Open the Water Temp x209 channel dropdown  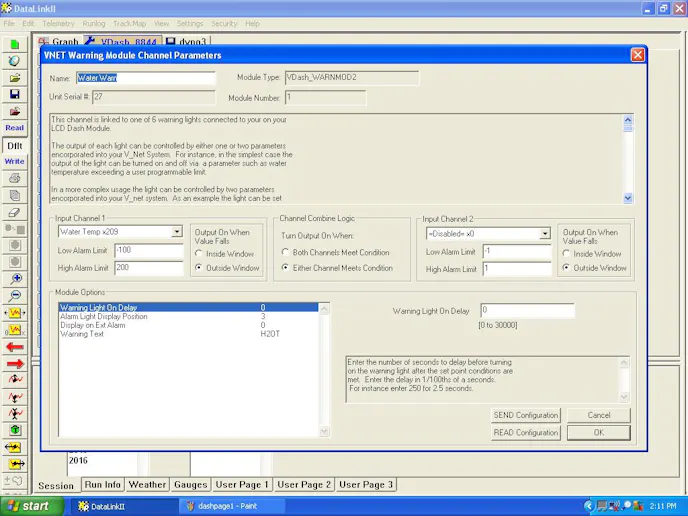point(177,232)
